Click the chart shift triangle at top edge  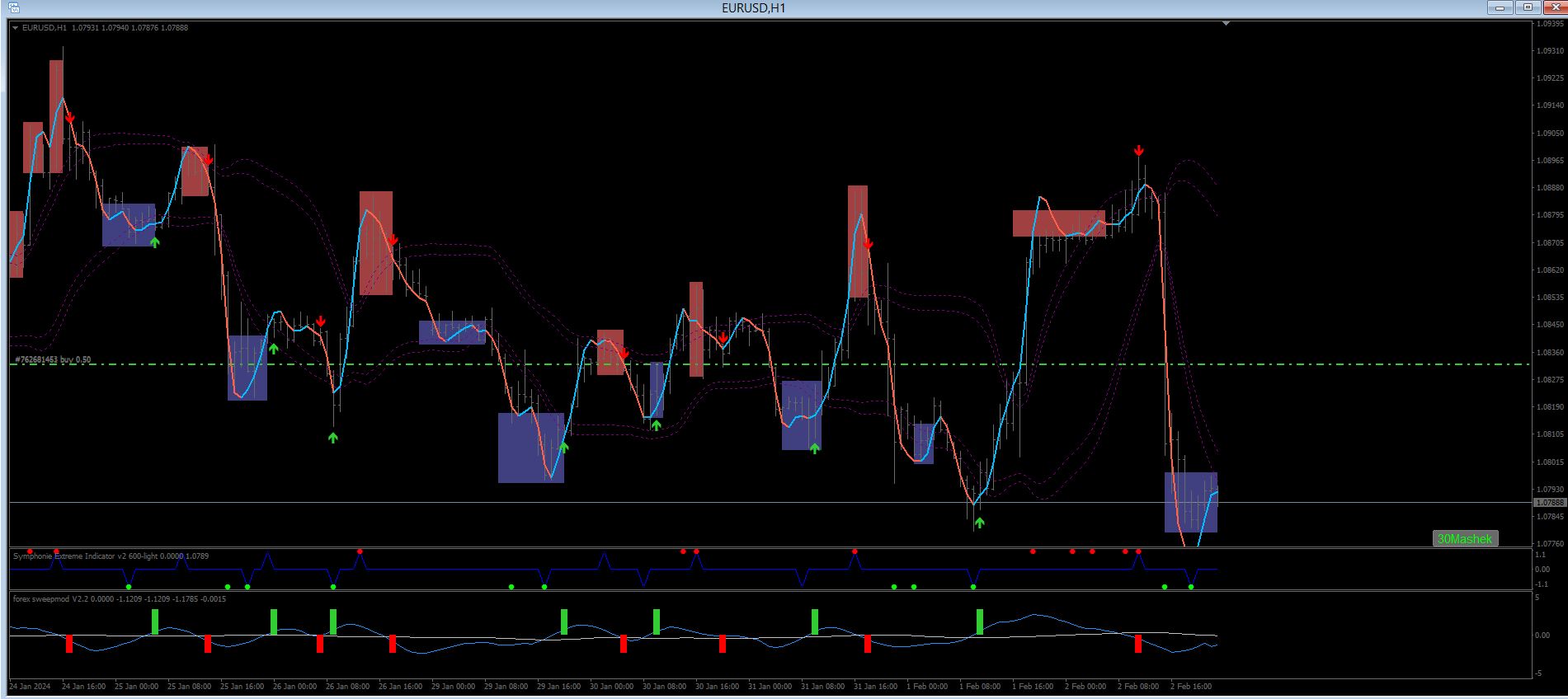click(1226, 24)
